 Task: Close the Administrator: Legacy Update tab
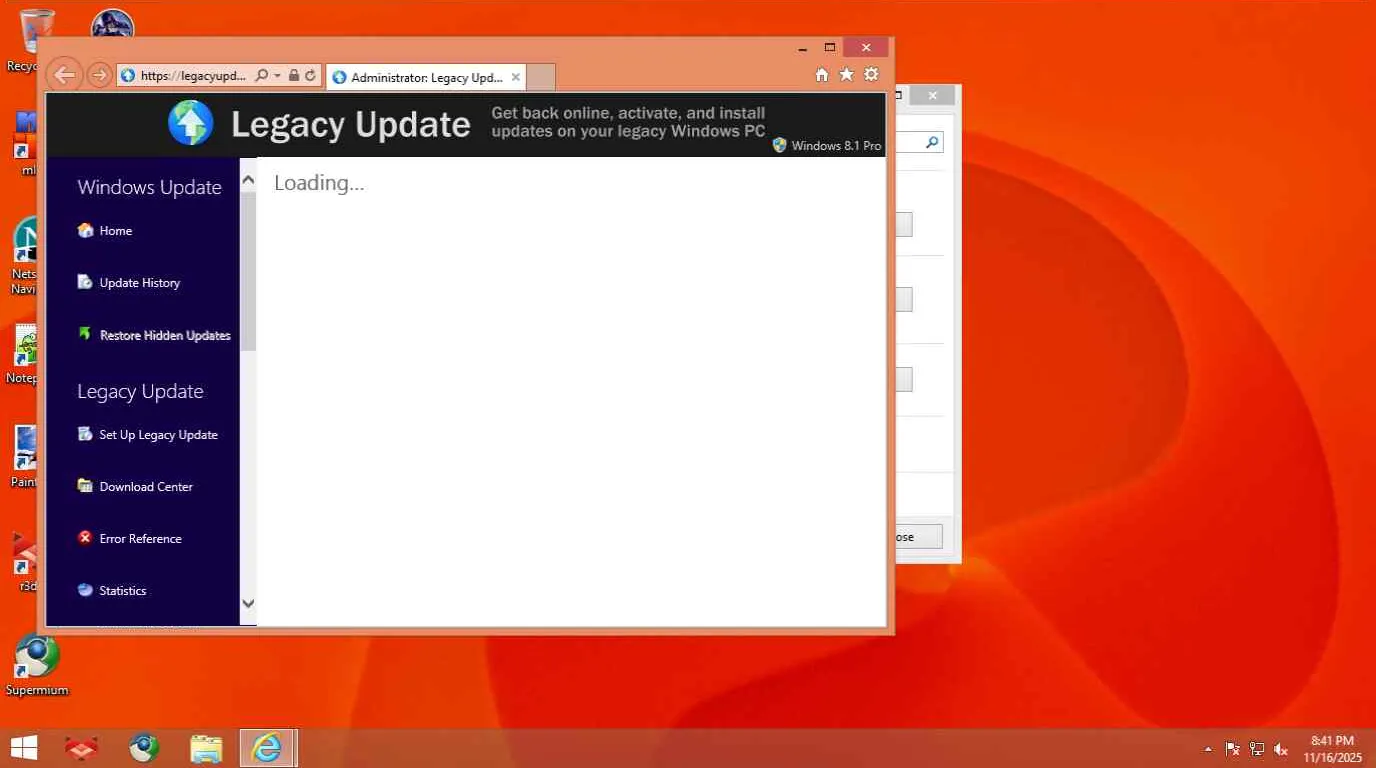(x=516, y=77)
